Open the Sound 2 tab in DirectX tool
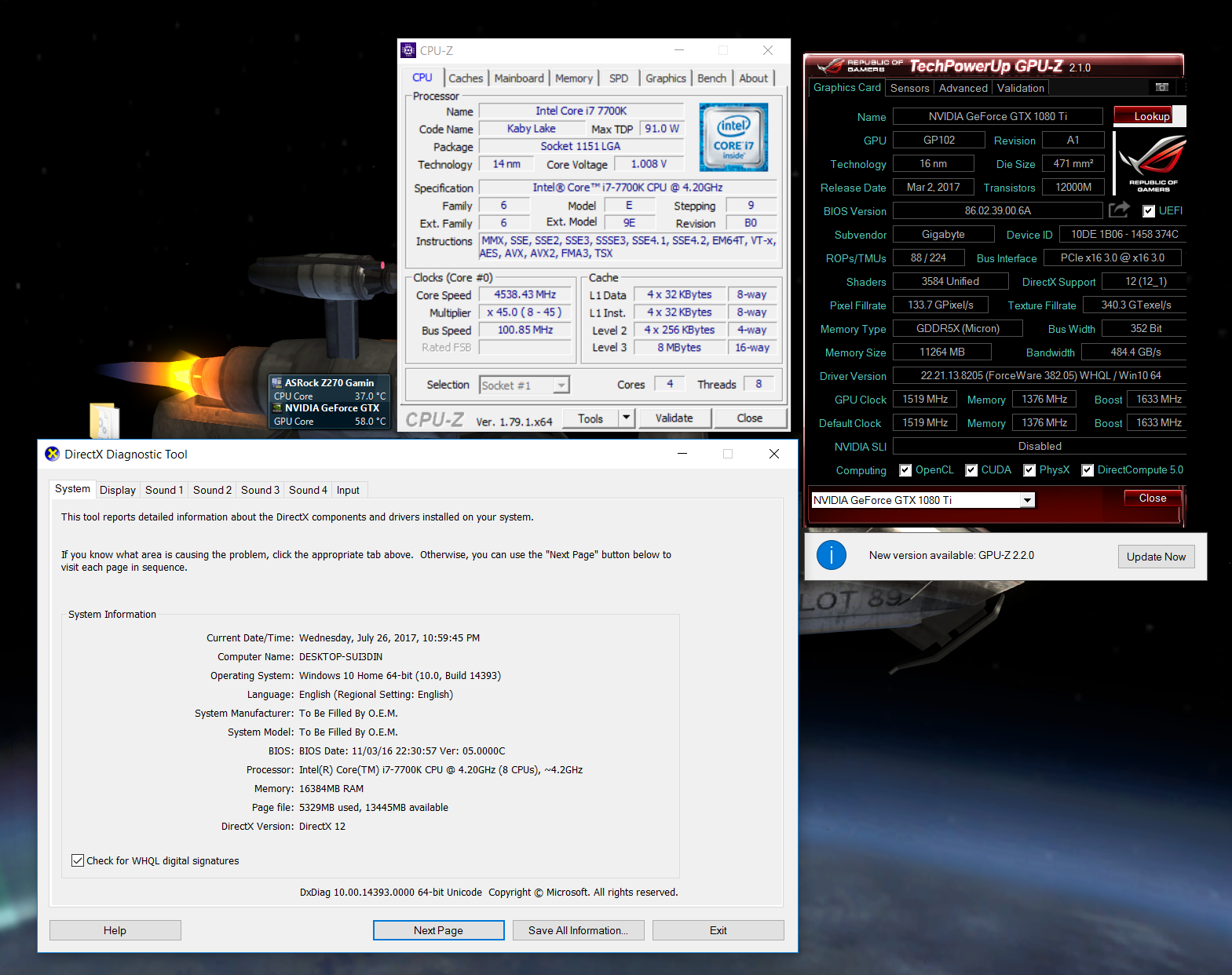 [212, 490]
